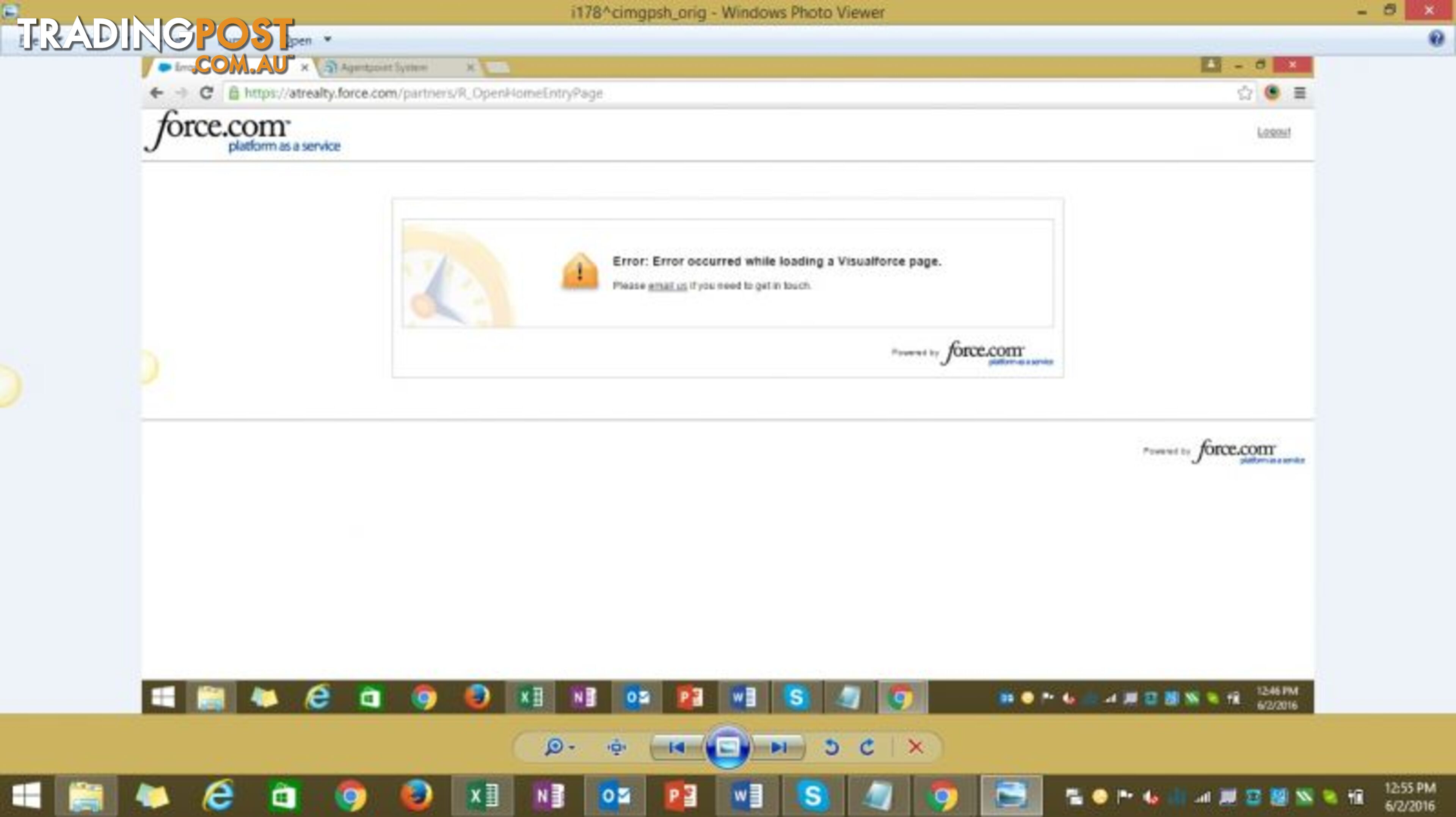Click the pictured taskbar's Word icon
The height and width of the screenshot is (817, 1456).
coord(743,697)
